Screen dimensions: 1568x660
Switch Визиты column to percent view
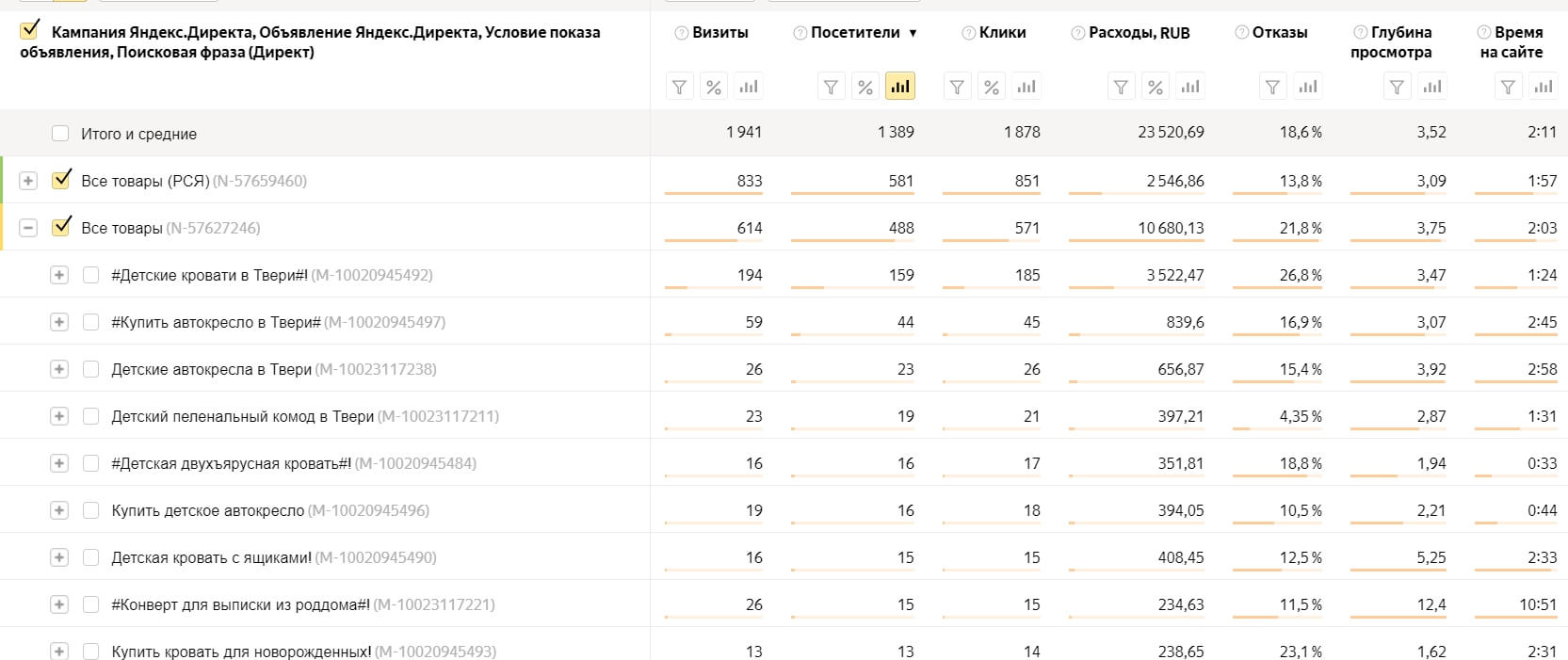coord(714,87)
